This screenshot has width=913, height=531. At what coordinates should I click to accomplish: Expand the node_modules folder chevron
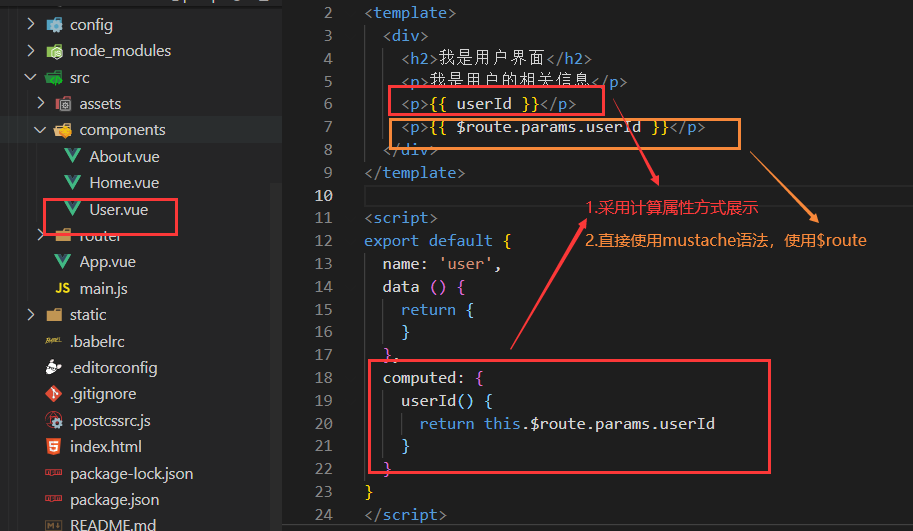(x=31, y=51)
